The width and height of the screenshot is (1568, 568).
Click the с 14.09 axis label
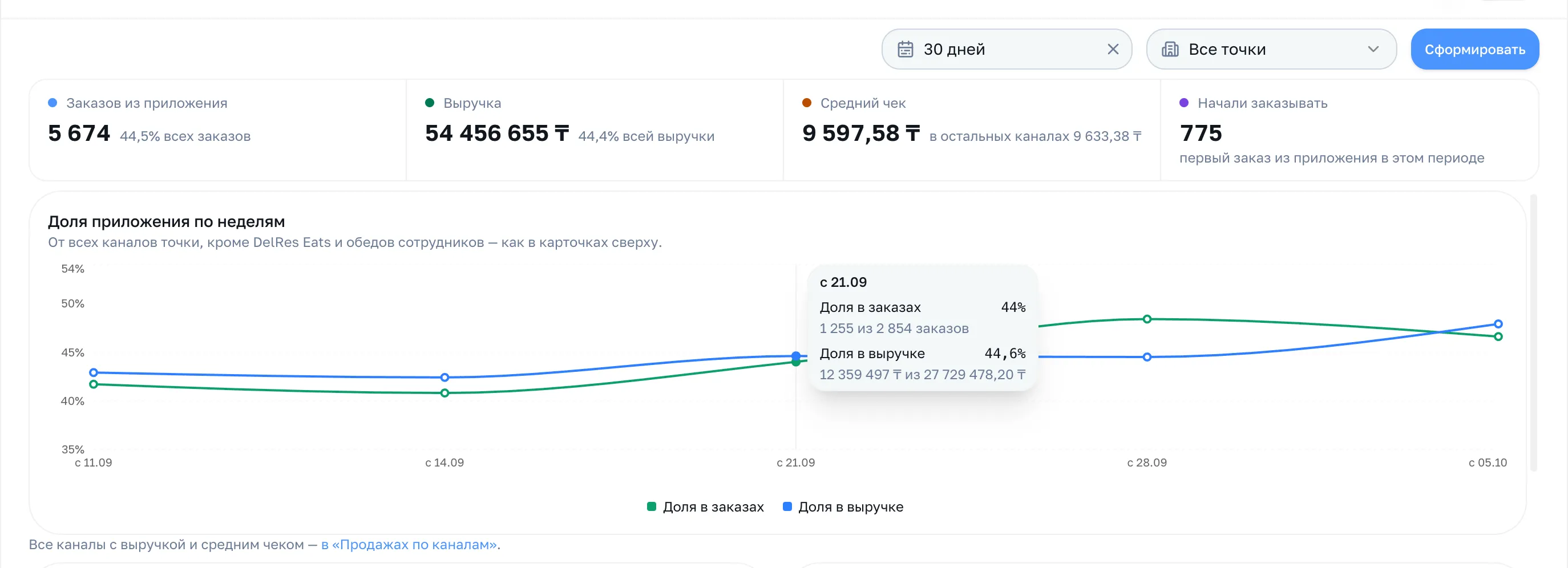click(444, 462)
